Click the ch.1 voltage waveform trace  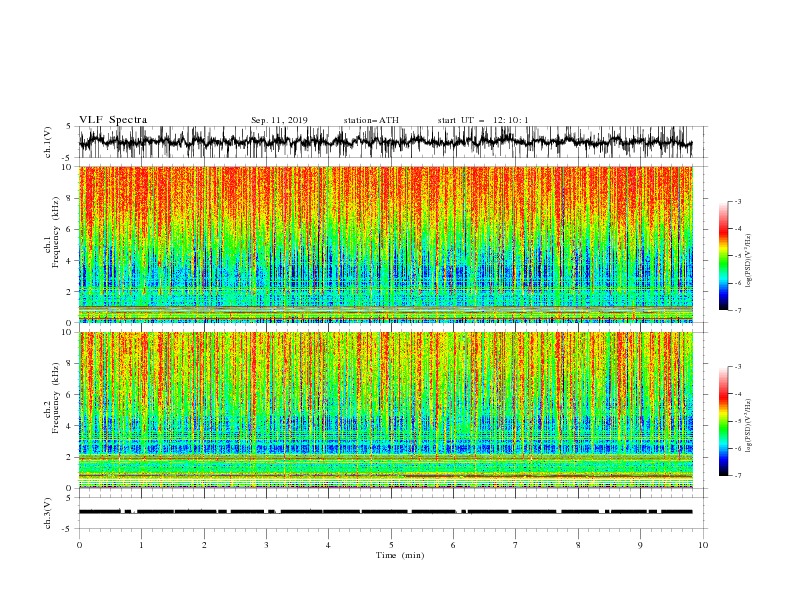385,142
